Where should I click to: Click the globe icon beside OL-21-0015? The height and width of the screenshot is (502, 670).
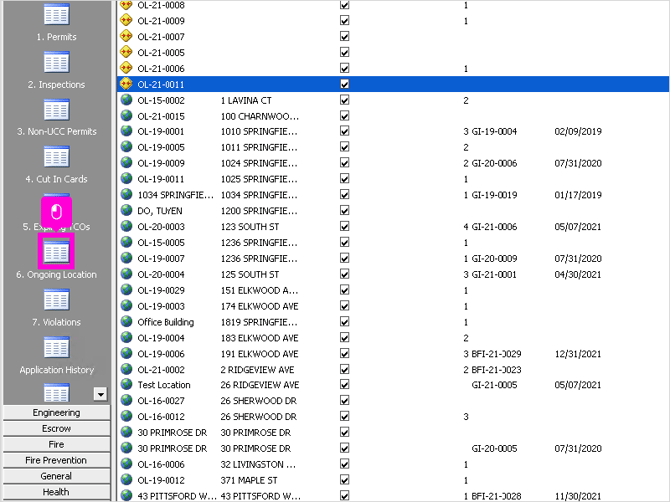(126, 115)
